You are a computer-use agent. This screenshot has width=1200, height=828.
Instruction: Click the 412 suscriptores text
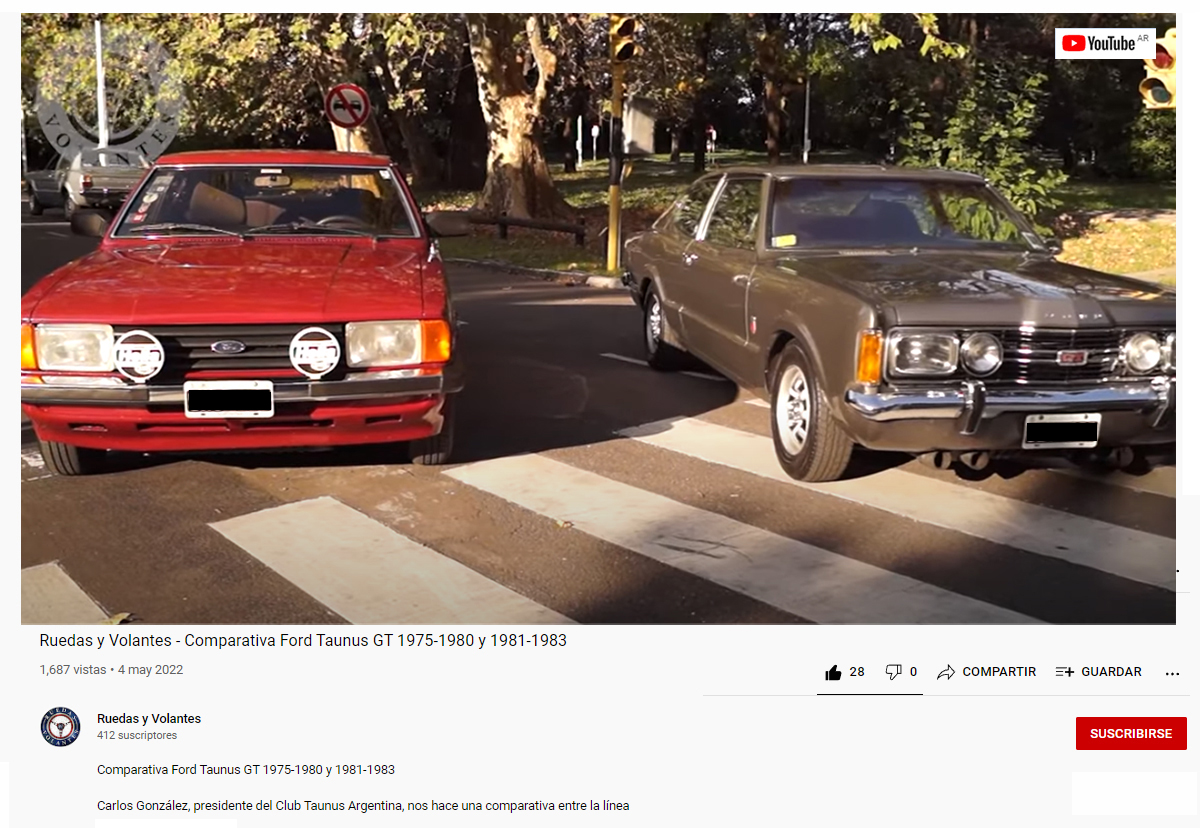pos(137,735)
